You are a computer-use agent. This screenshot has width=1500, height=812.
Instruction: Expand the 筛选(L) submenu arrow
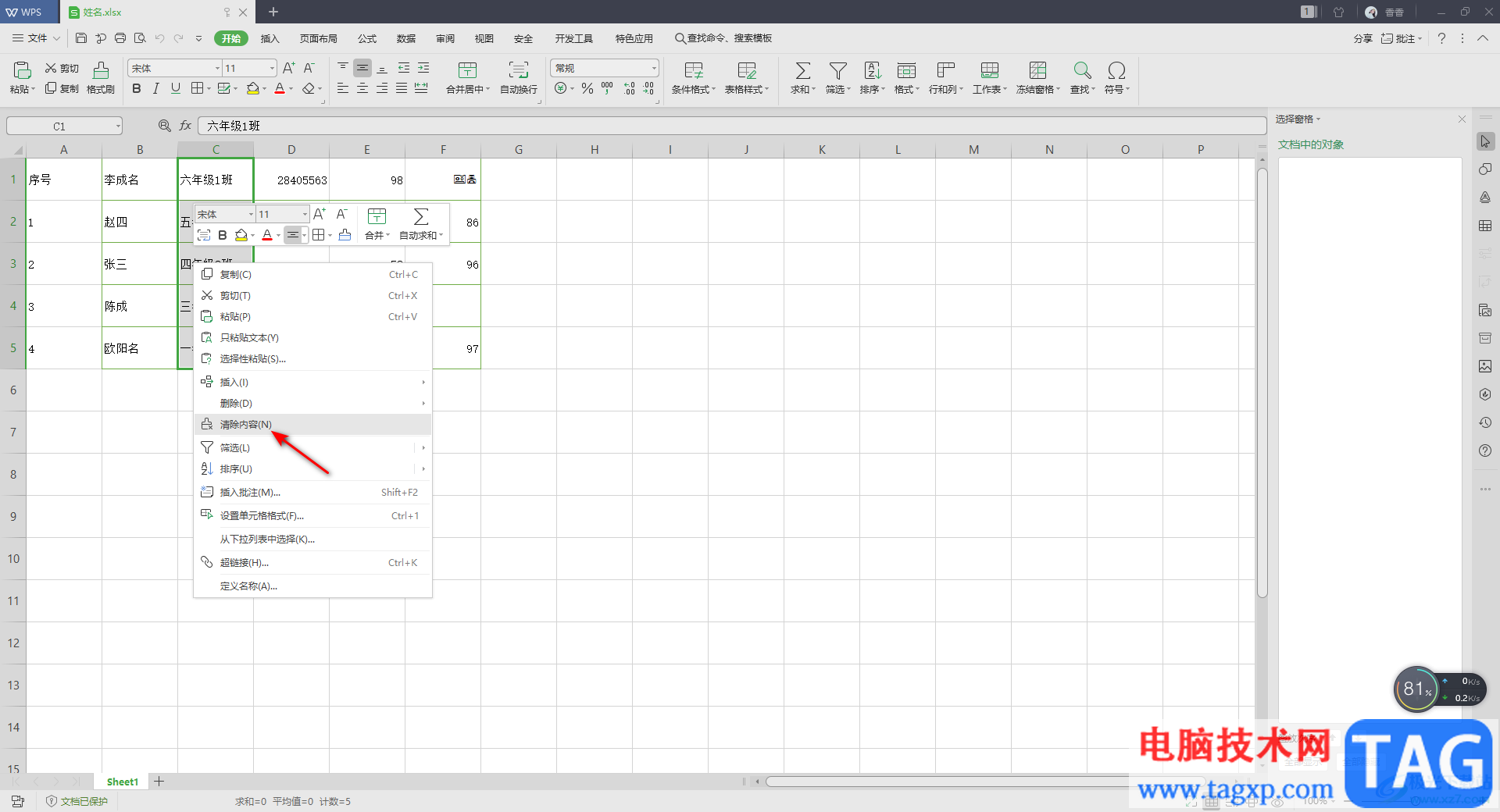[423, 447]
